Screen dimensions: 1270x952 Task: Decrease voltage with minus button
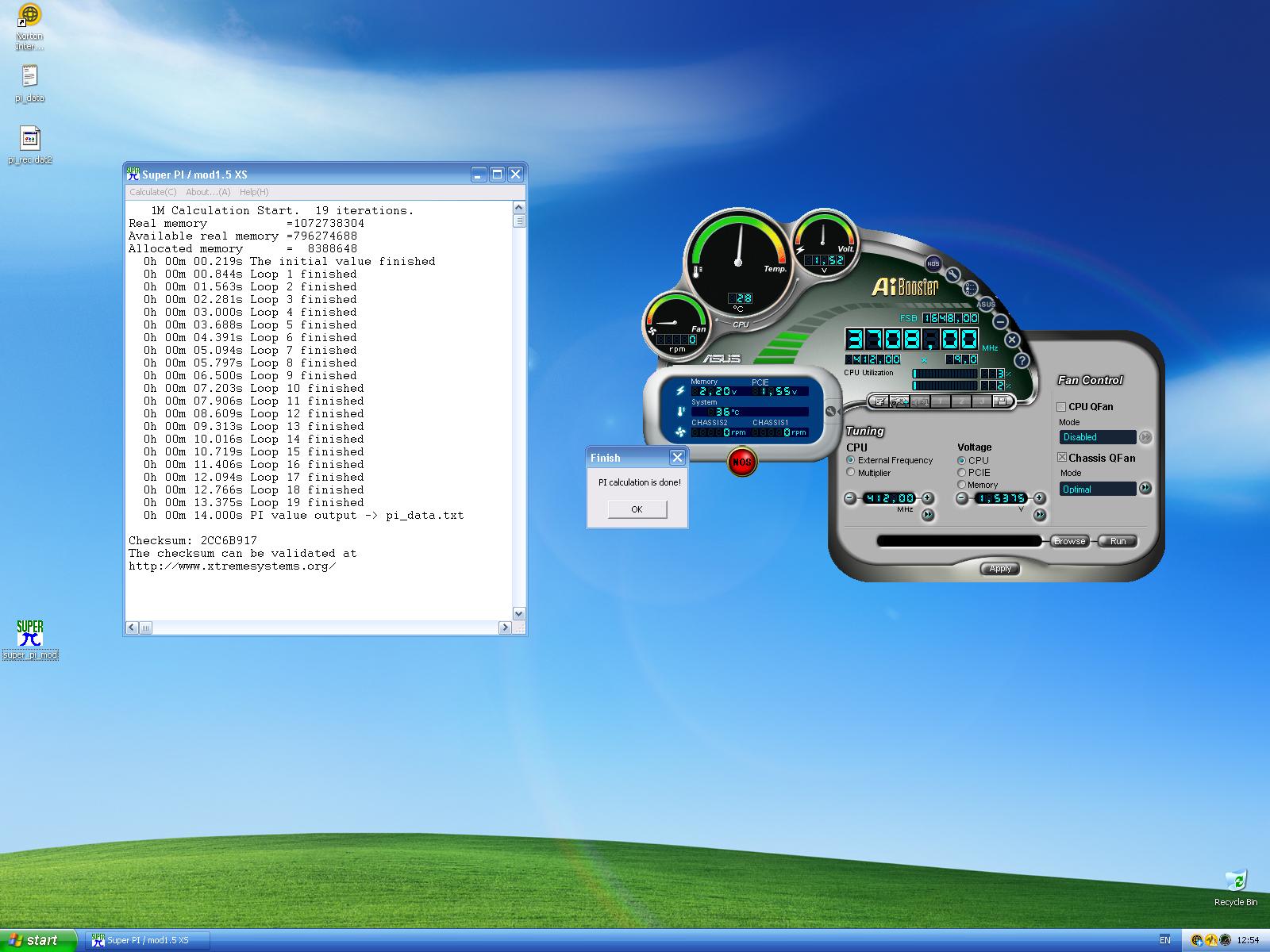(962, 498)
